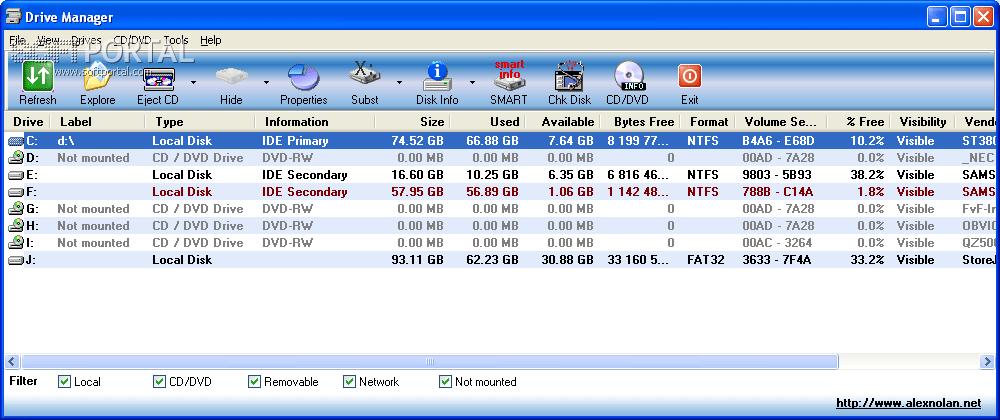This screenshot has height=420, width=1000.
Task: Sort by the Label column header
Action: tap(98, 122)
